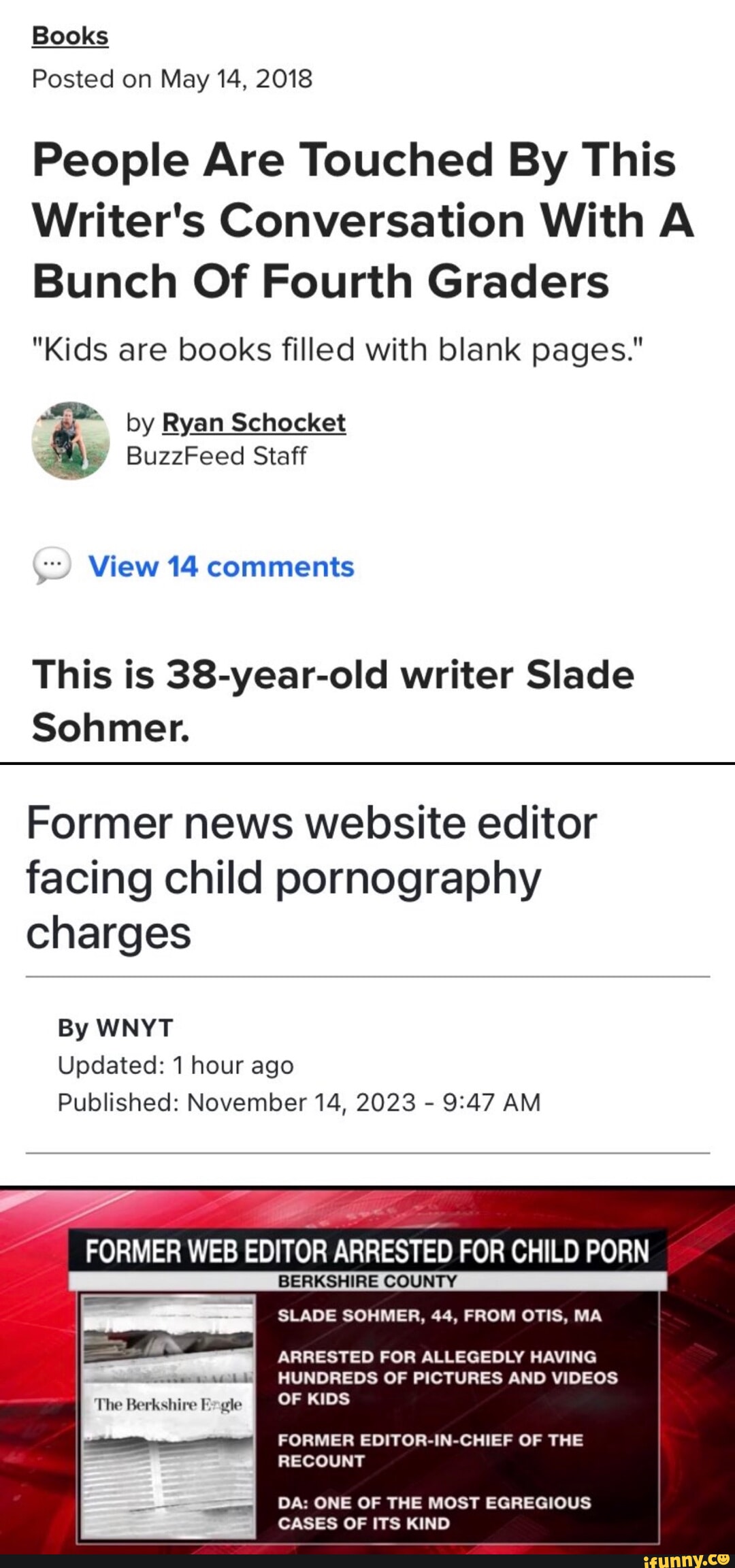Click the speech bubble comments icon
The width and height of the screenshot is (735, 1568).
(x=52, y=567)
